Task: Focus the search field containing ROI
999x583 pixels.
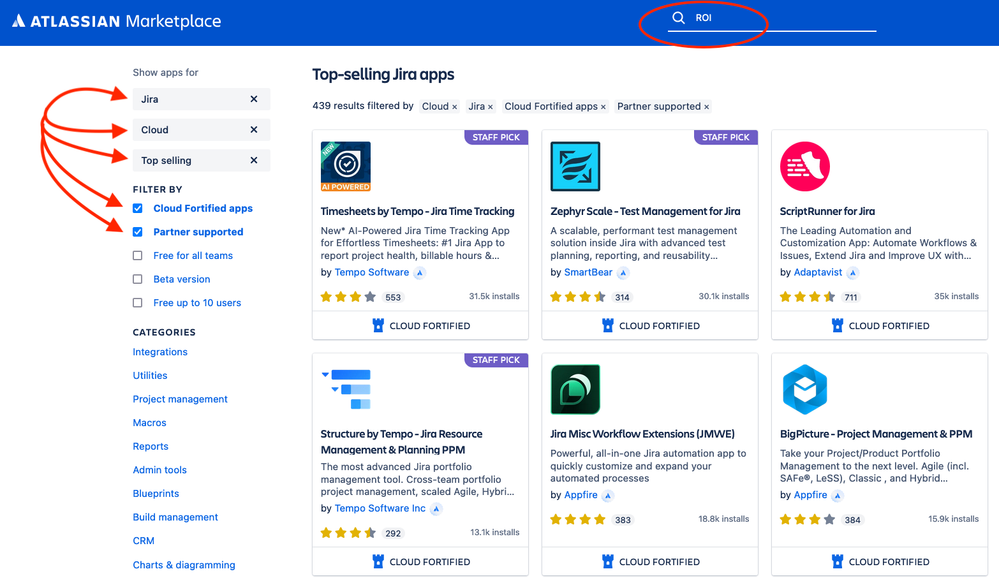Action: tap(773, 18)
